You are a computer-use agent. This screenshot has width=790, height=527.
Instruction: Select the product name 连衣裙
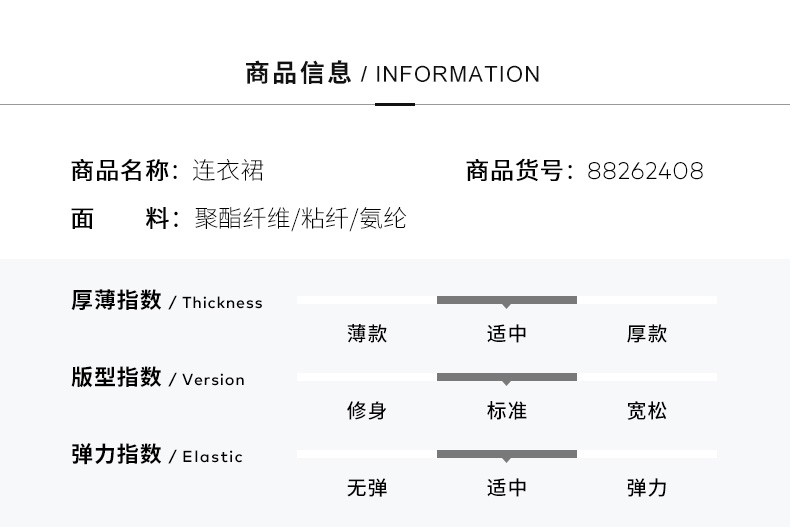[x=228, y=170]
